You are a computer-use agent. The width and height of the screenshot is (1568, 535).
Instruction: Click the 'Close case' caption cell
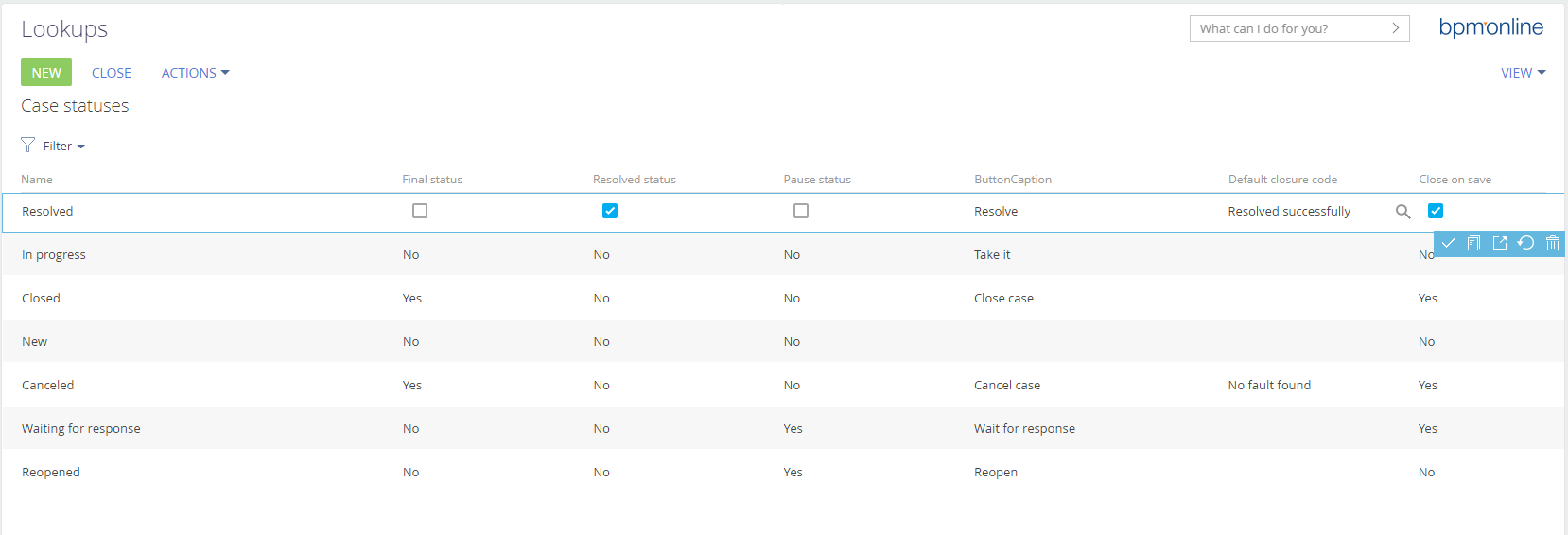[x=1003, y=299]
